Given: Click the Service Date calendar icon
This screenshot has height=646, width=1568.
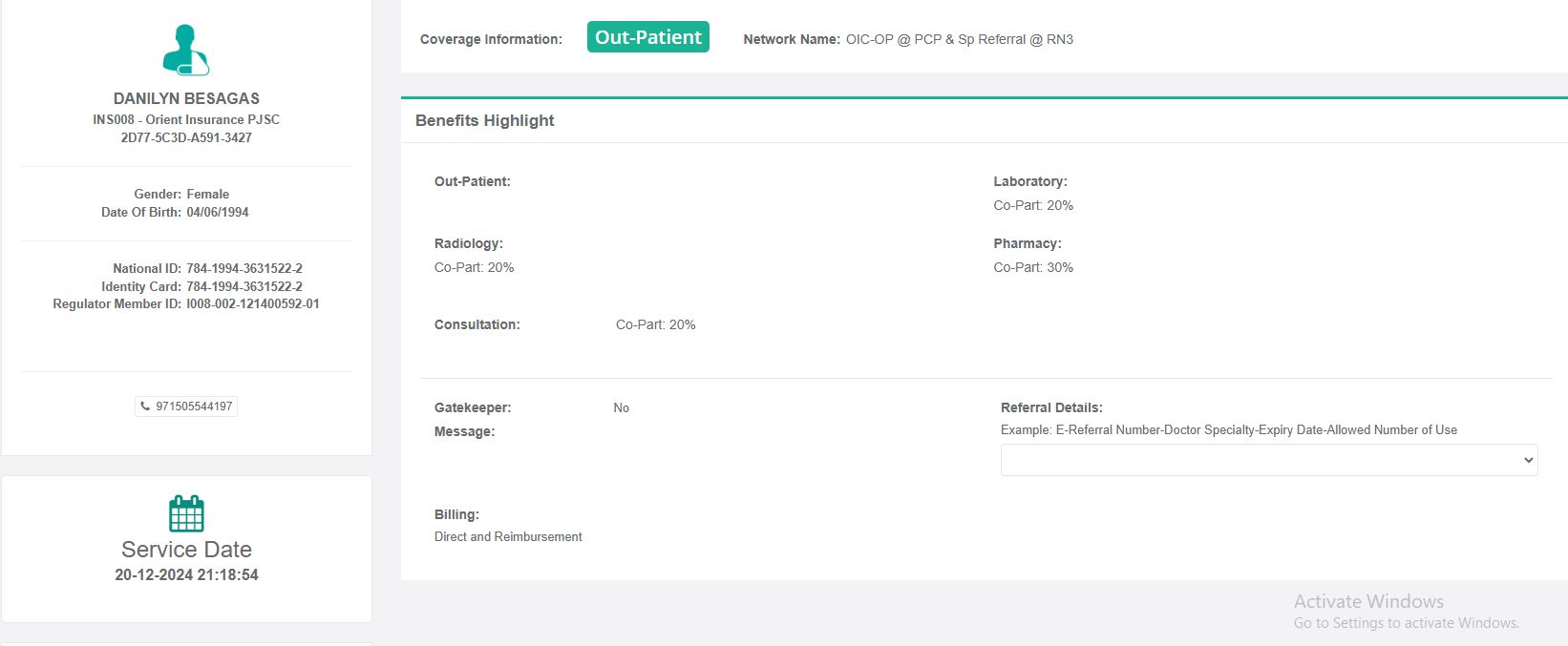Looking at the screenshot, I should coord(186,513).
